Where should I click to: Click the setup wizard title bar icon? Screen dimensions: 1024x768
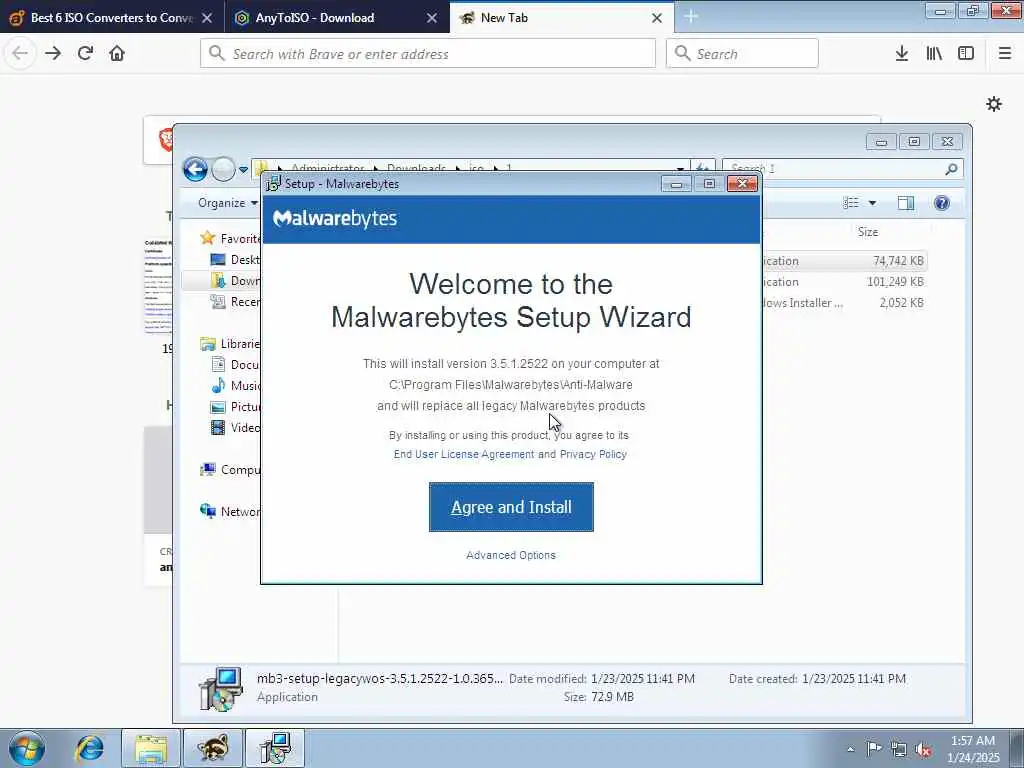point(273,184)
